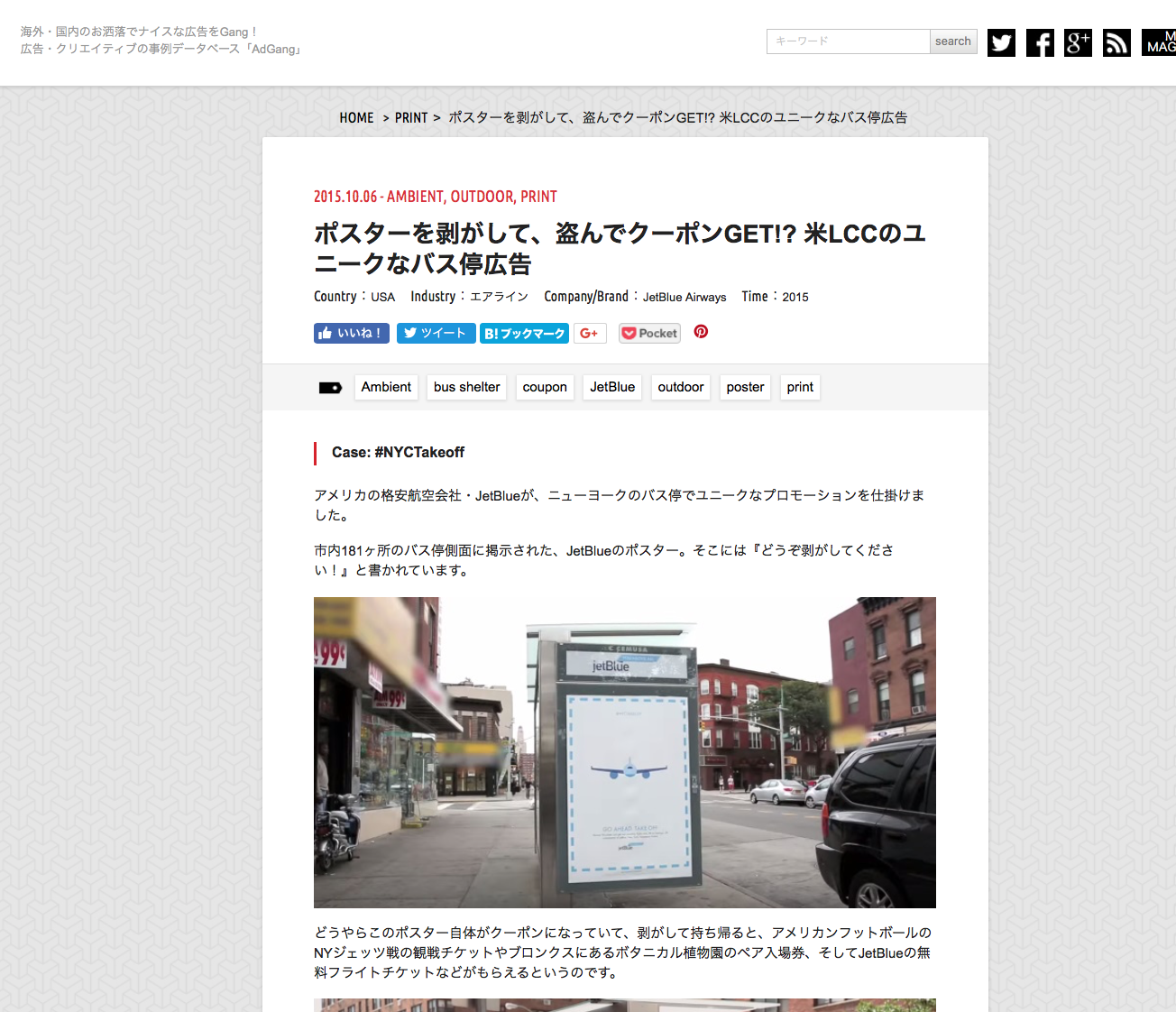
Task: Click the Case: #NYCTakeoff heading
Action: coord(398,453)
